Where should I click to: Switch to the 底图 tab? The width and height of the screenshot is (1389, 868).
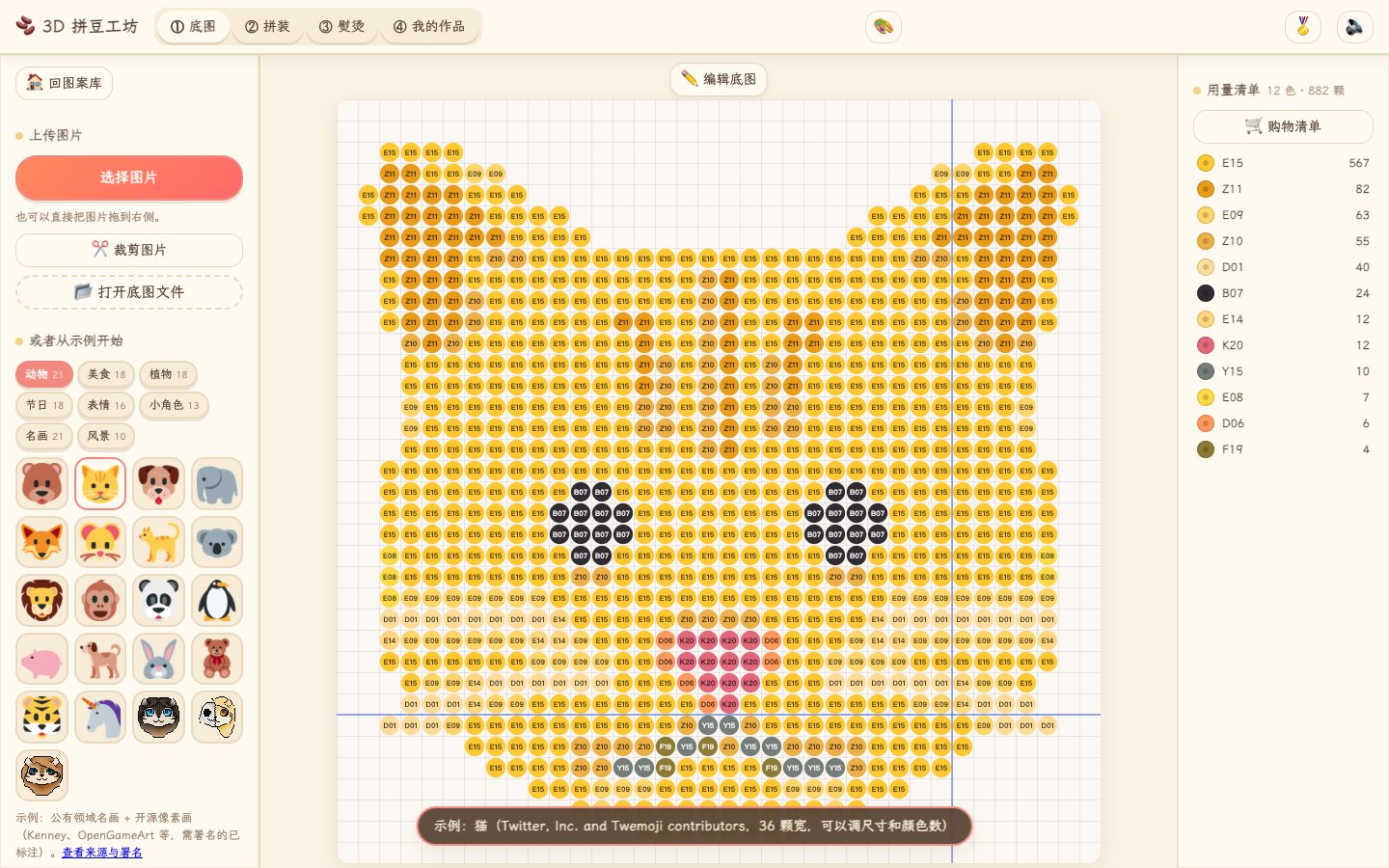tap(193, 27)
